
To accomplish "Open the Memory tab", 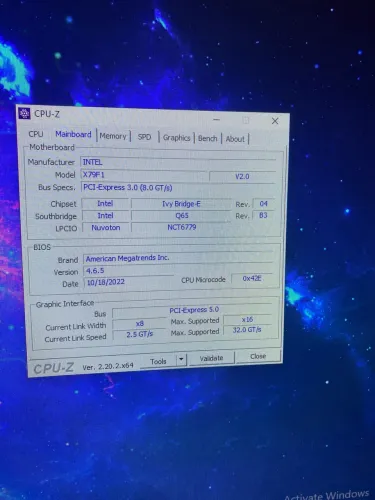I will pyautogui.click(x=113, y=136).
